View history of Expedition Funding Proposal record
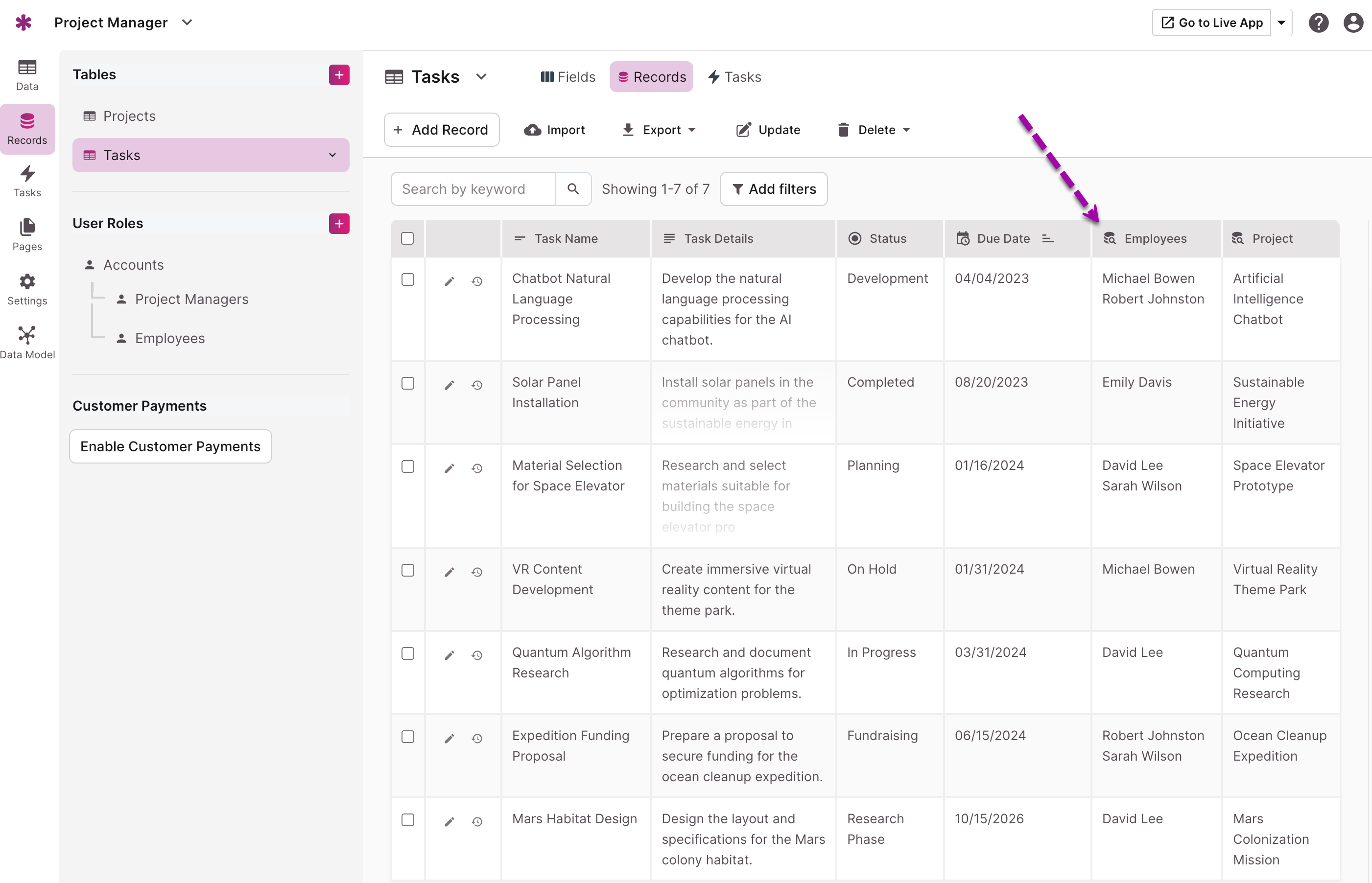The width and height of the screenshot is (1372, 883). [476, 739]
